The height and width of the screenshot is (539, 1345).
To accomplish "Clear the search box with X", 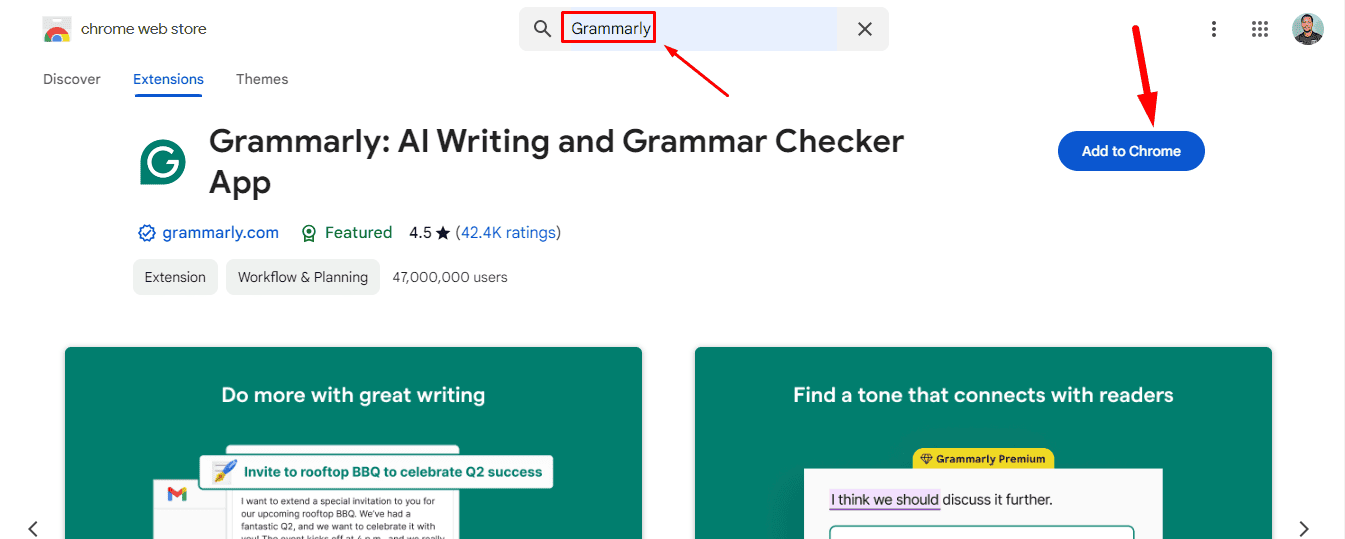I will (865, 29).
